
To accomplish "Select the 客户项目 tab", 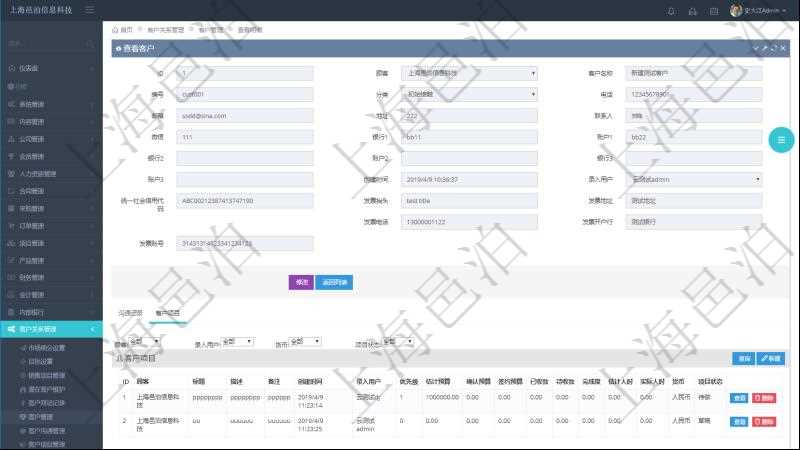I will [168, 313].
